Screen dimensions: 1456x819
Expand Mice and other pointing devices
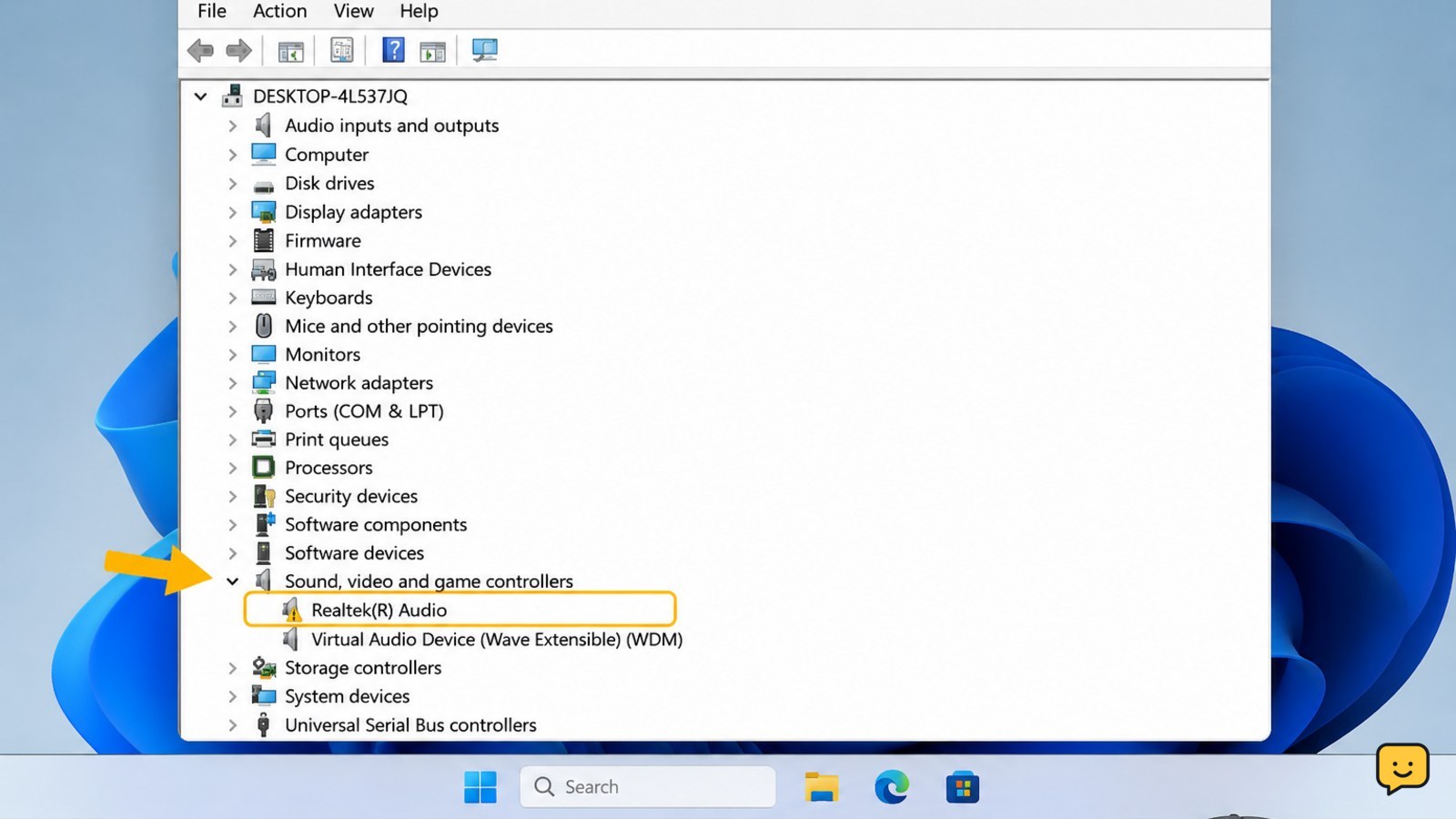click(232, 326)
